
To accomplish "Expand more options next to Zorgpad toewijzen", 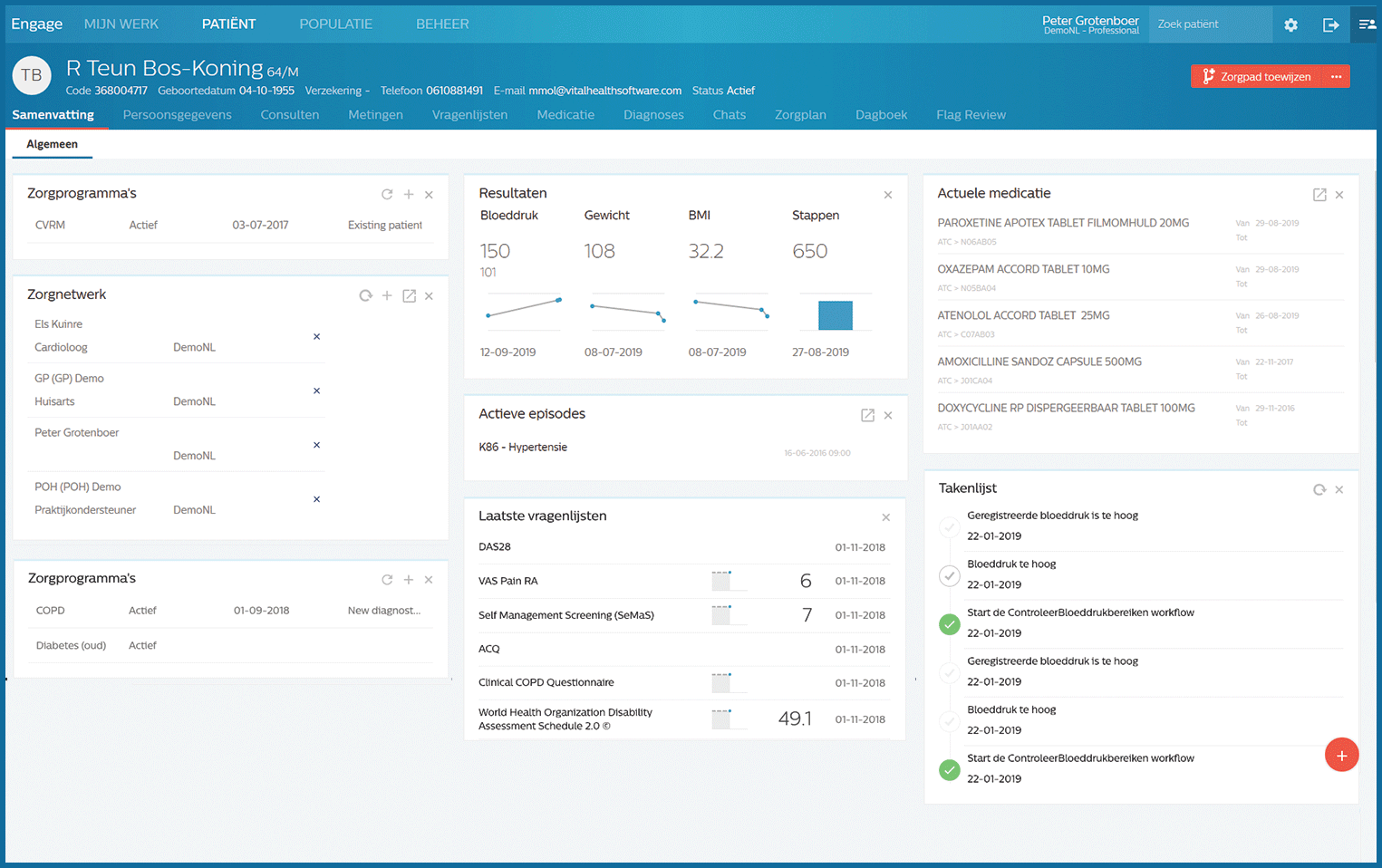I will pos(1336,77).
